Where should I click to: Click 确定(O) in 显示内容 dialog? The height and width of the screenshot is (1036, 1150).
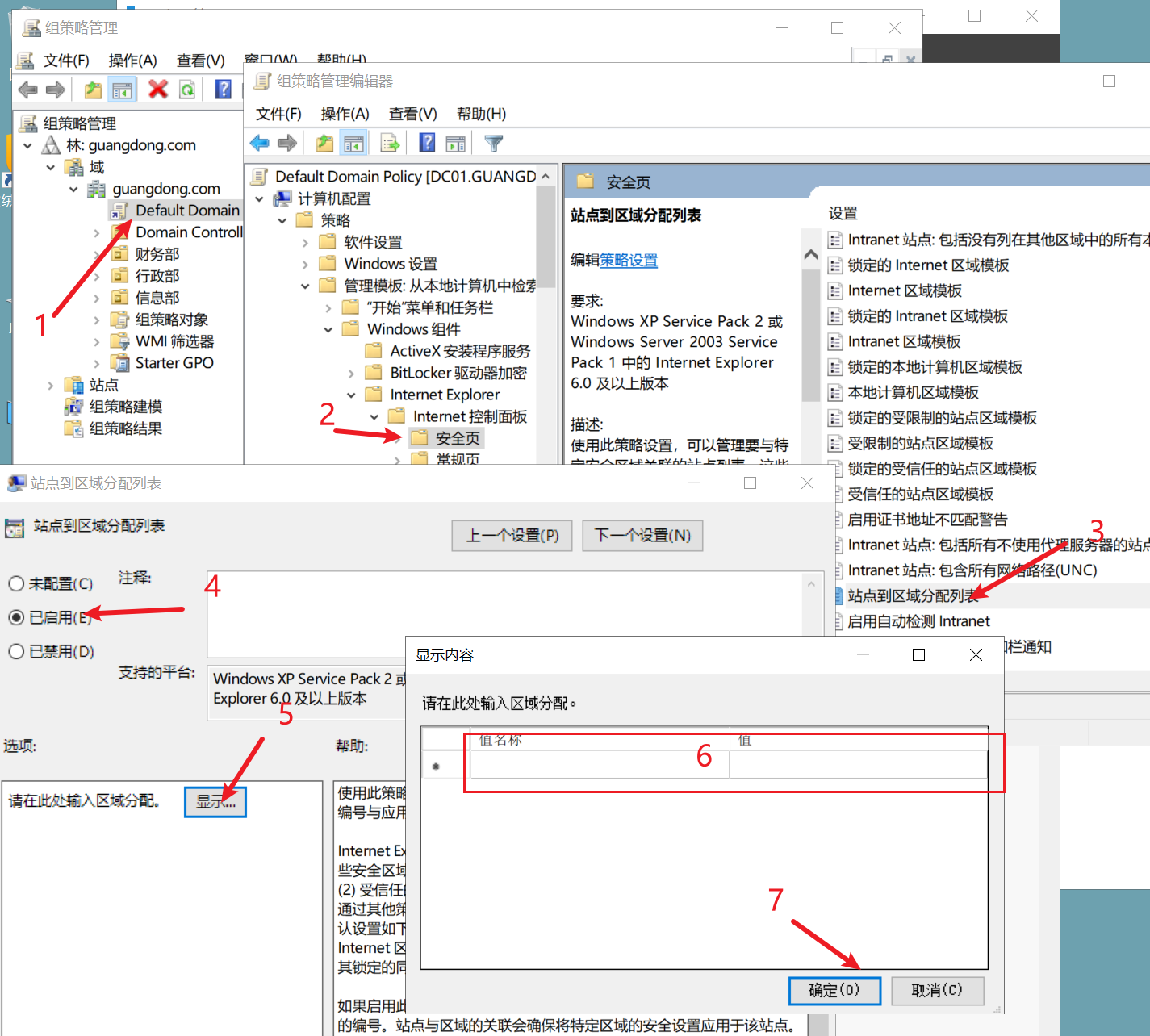[834, 990]
